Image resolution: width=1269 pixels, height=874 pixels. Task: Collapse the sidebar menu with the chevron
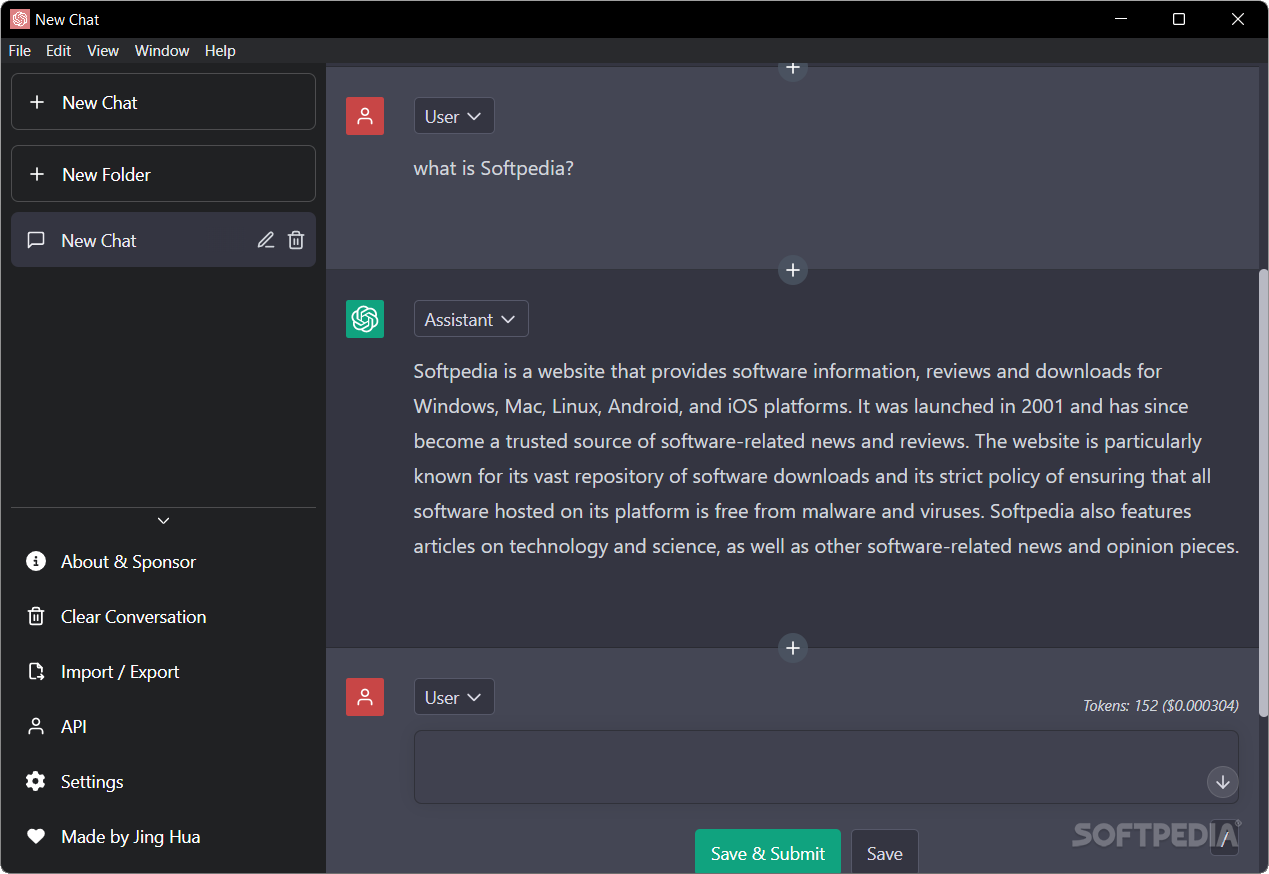coord(163,521)
